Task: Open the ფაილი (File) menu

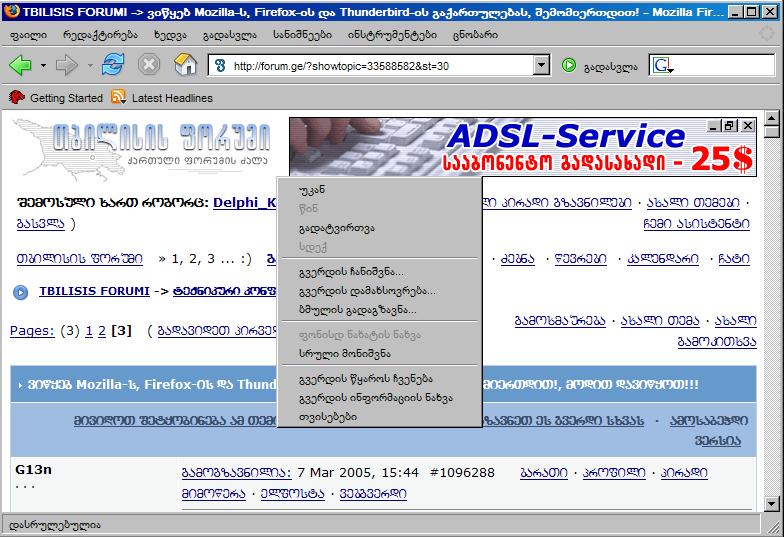Action: [28, 34]
